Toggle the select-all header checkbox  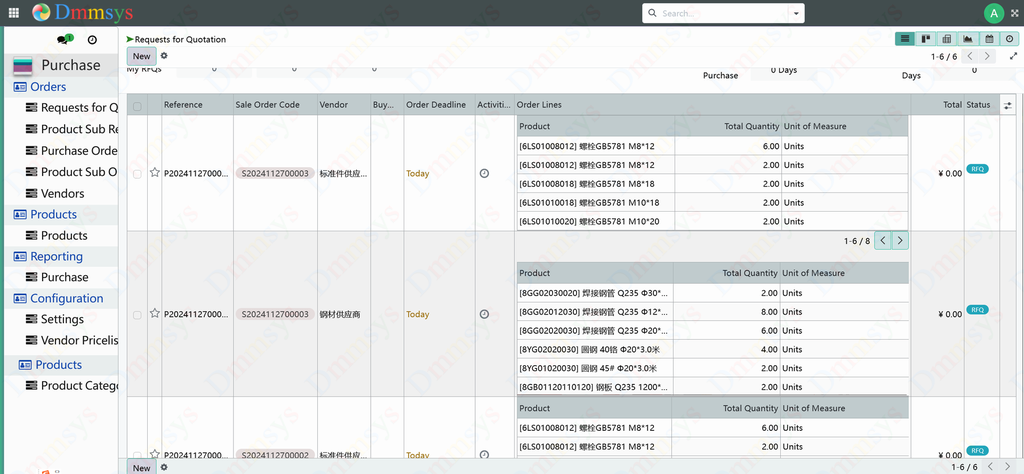point(137,106)
